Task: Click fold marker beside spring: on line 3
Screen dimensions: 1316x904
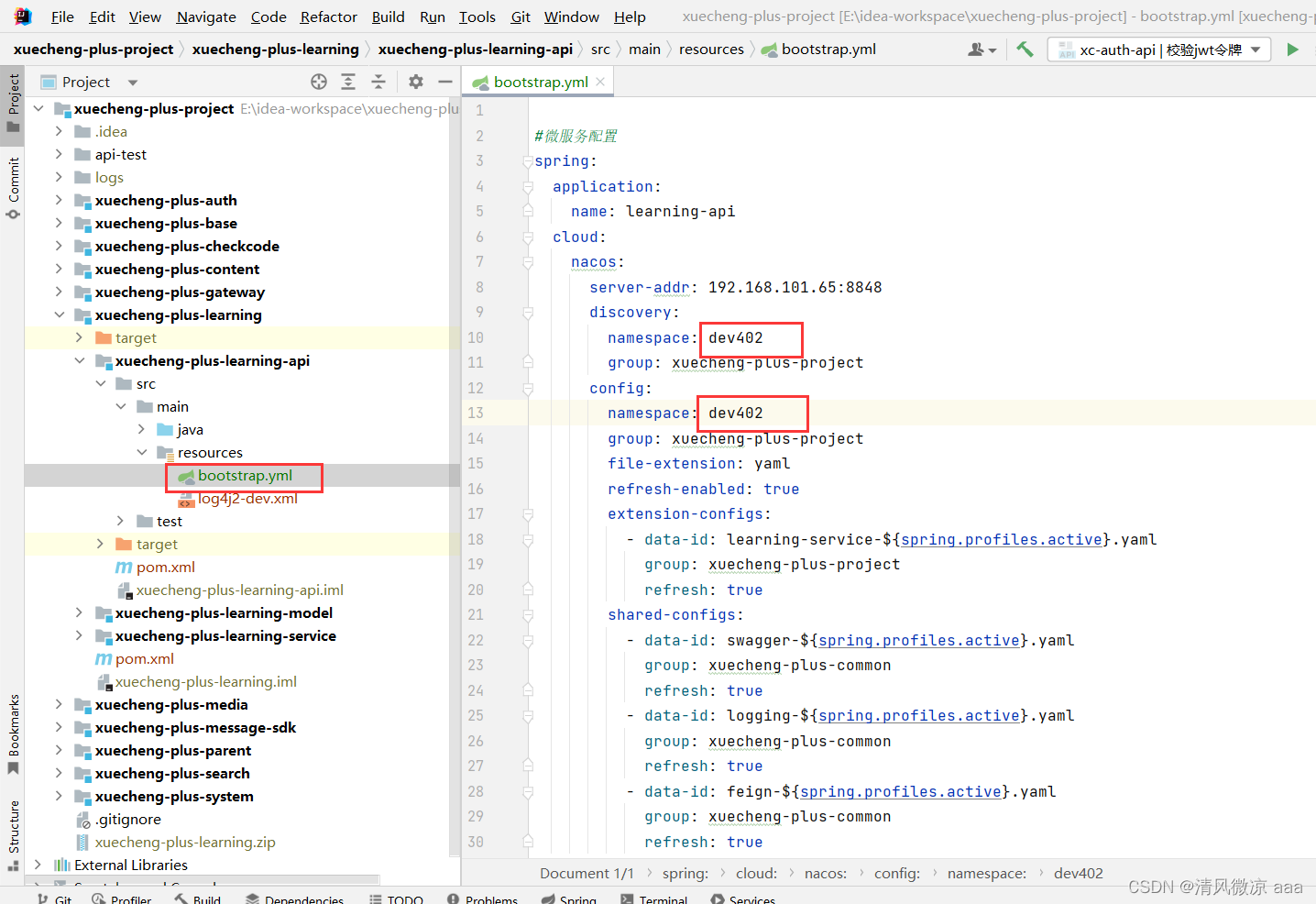Action: click(528, 161)
